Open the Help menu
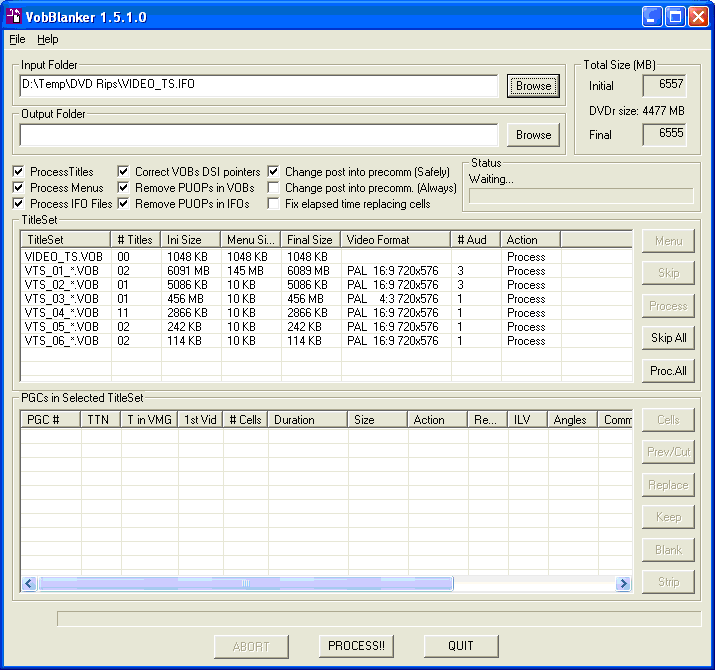715x670 pixels. click(x=48, y=39)
